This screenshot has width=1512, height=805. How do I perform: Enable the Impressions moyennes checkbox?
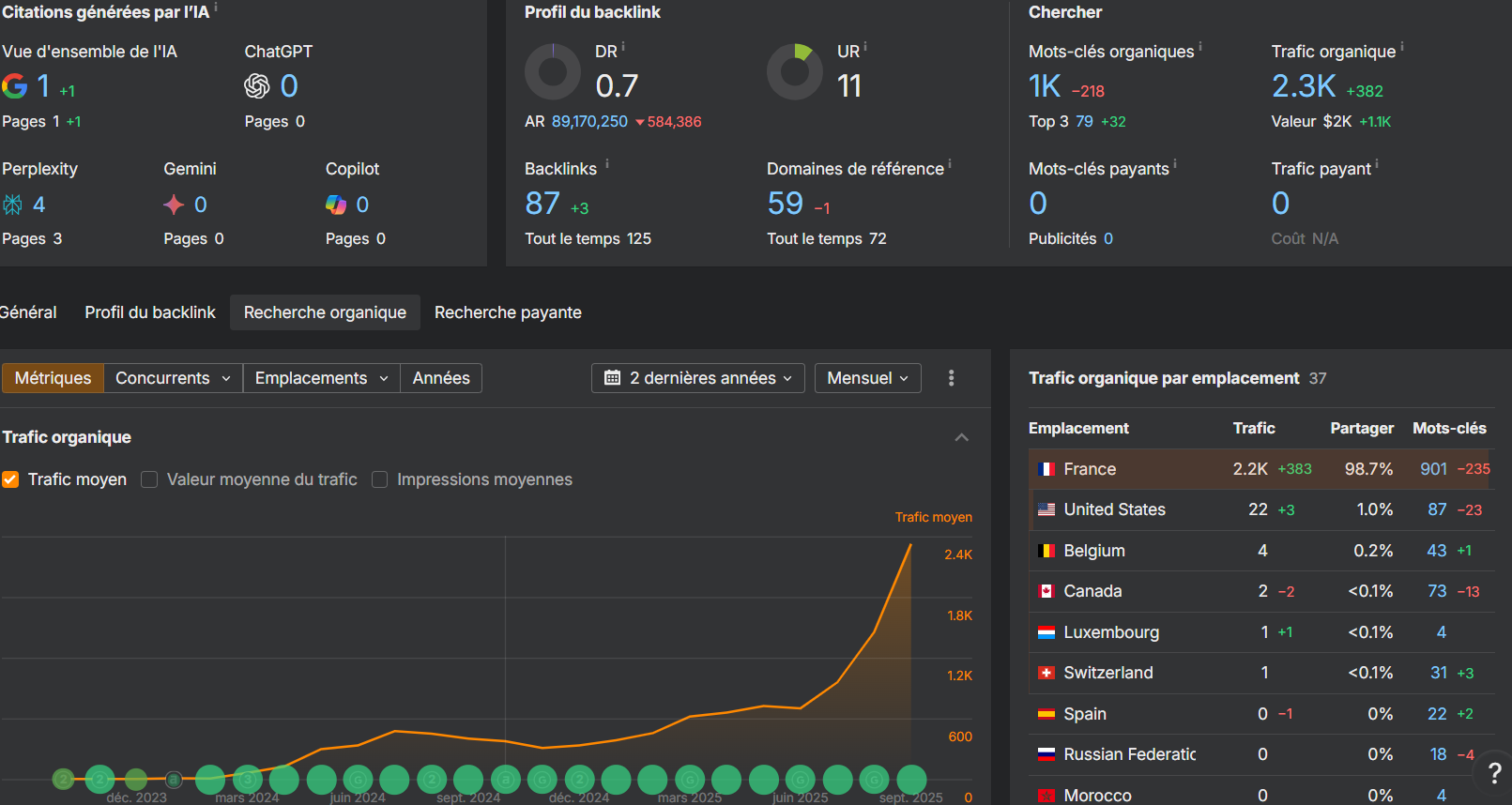tap(380, 479)
